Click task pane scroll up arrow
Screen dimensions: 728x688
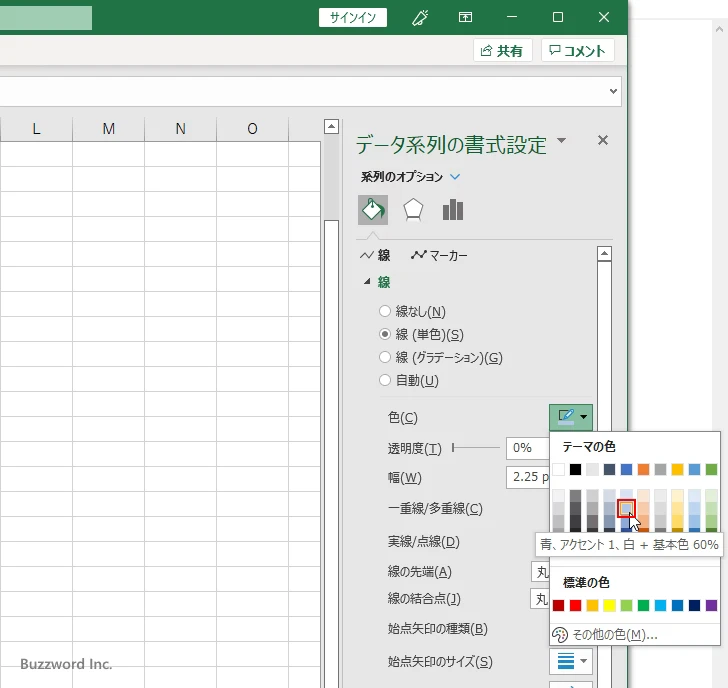[604, 253]
